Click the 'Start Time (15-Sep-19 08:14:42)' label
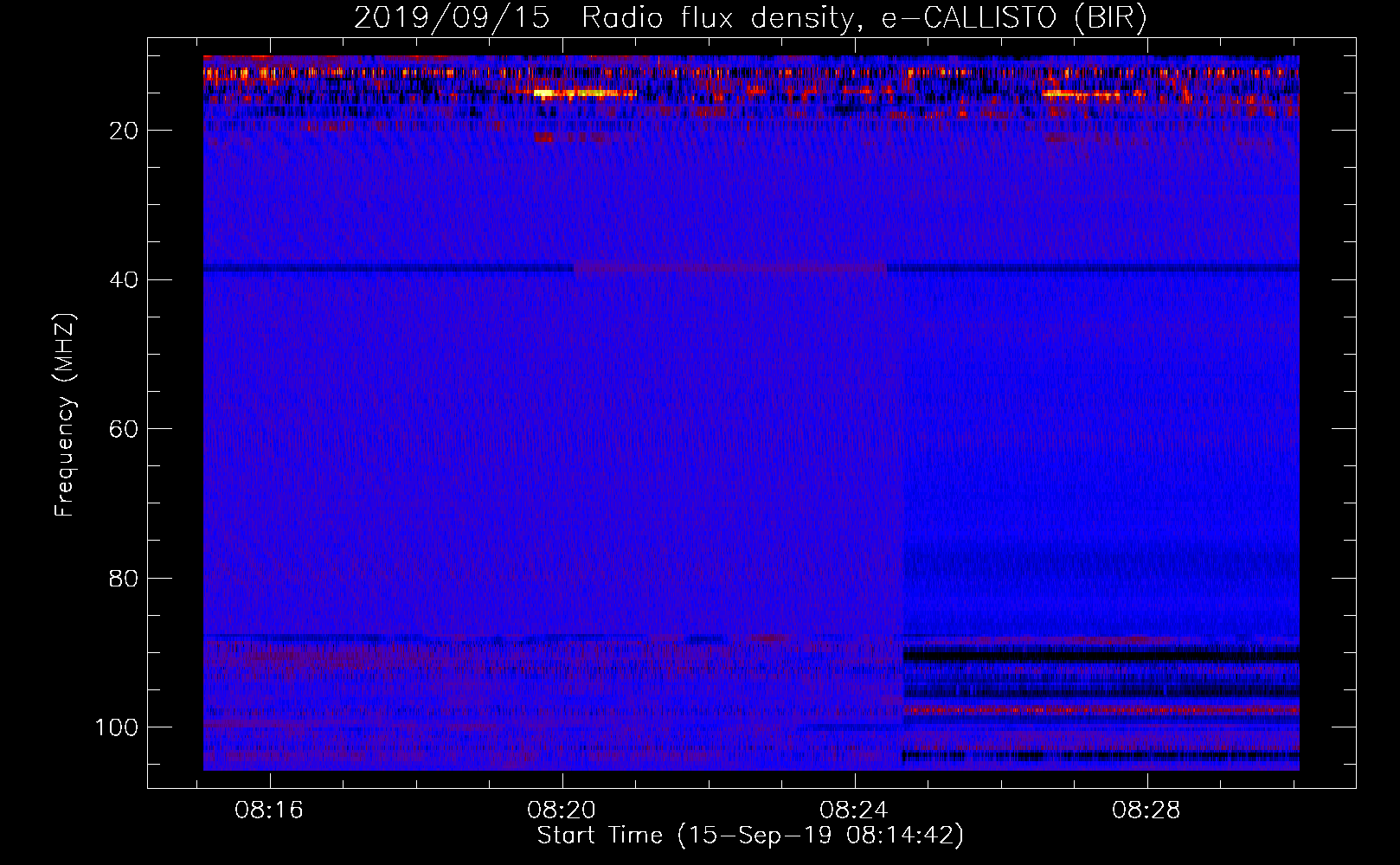Viewport: 1400px width, 865px height. (x=750, y=836)
